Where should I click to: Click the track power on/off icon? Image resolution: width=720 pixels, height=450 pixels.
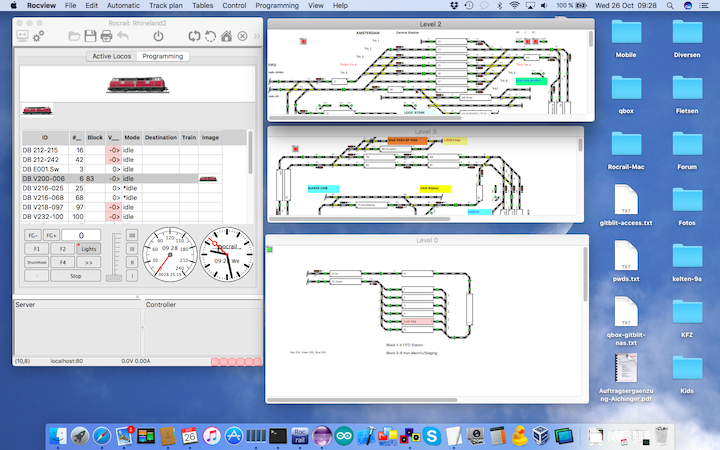158,36
